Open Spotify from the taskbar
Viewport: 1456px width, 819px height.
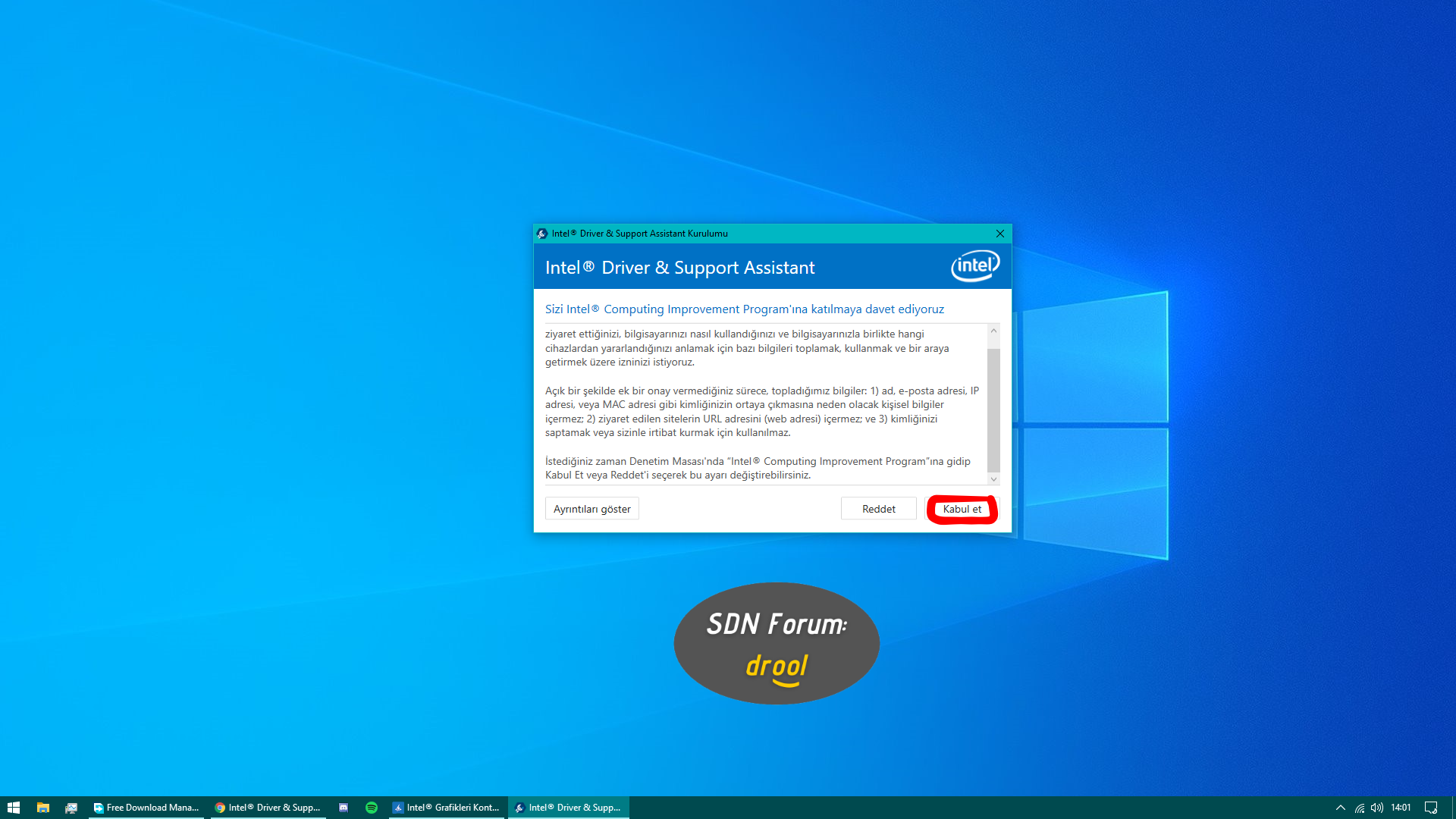pyautogui.click(x=372, y=808)
